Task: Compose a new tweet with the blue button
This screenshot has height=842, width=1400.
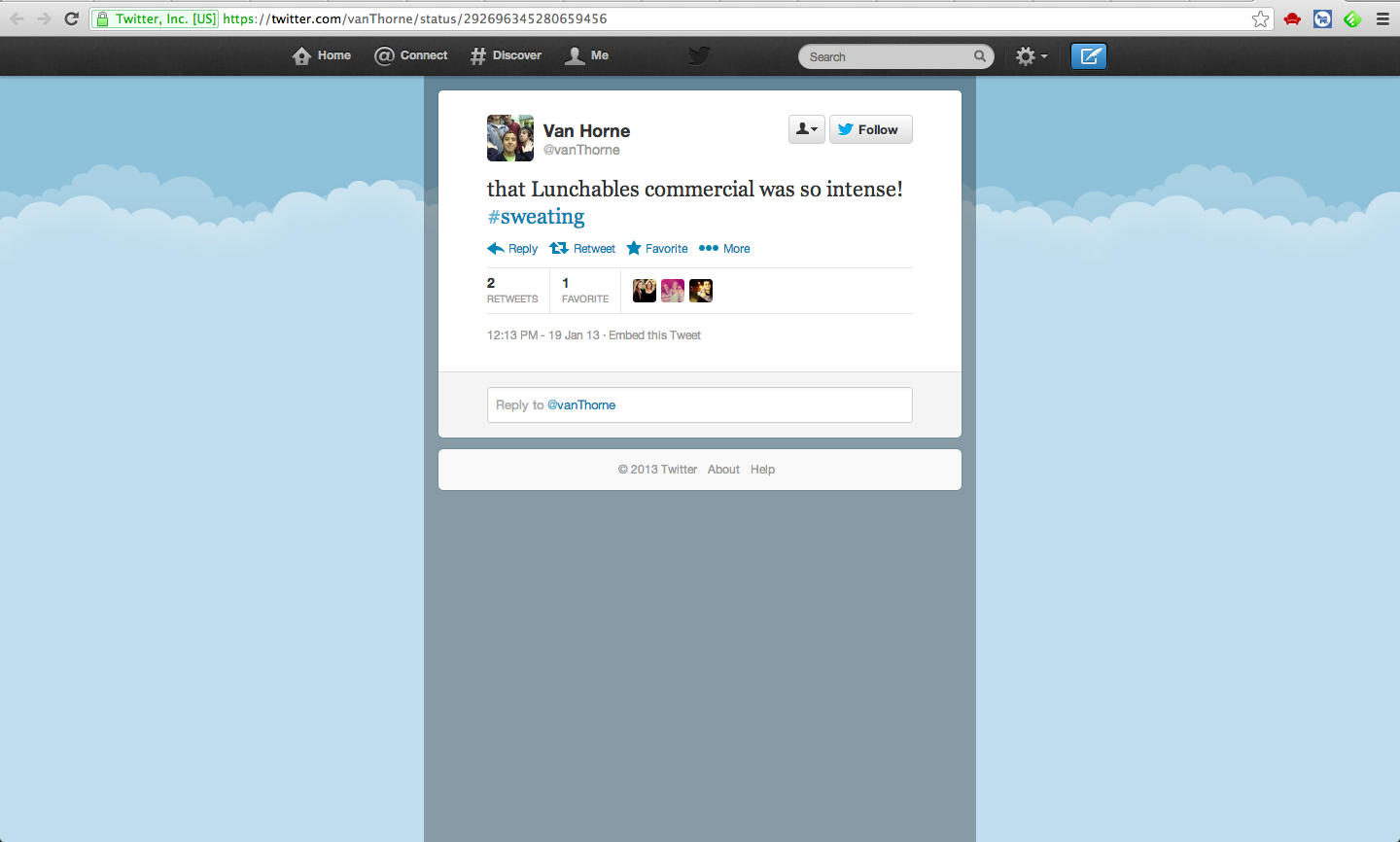Action: click(x=1089, y=56)
